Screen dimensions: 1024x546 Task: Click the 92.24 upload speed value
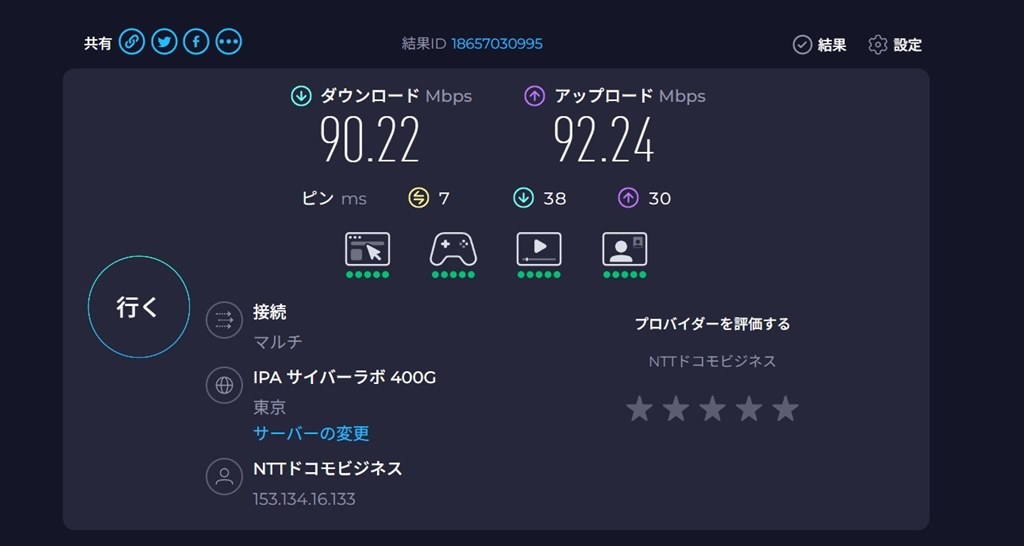(x=603, y=140)
